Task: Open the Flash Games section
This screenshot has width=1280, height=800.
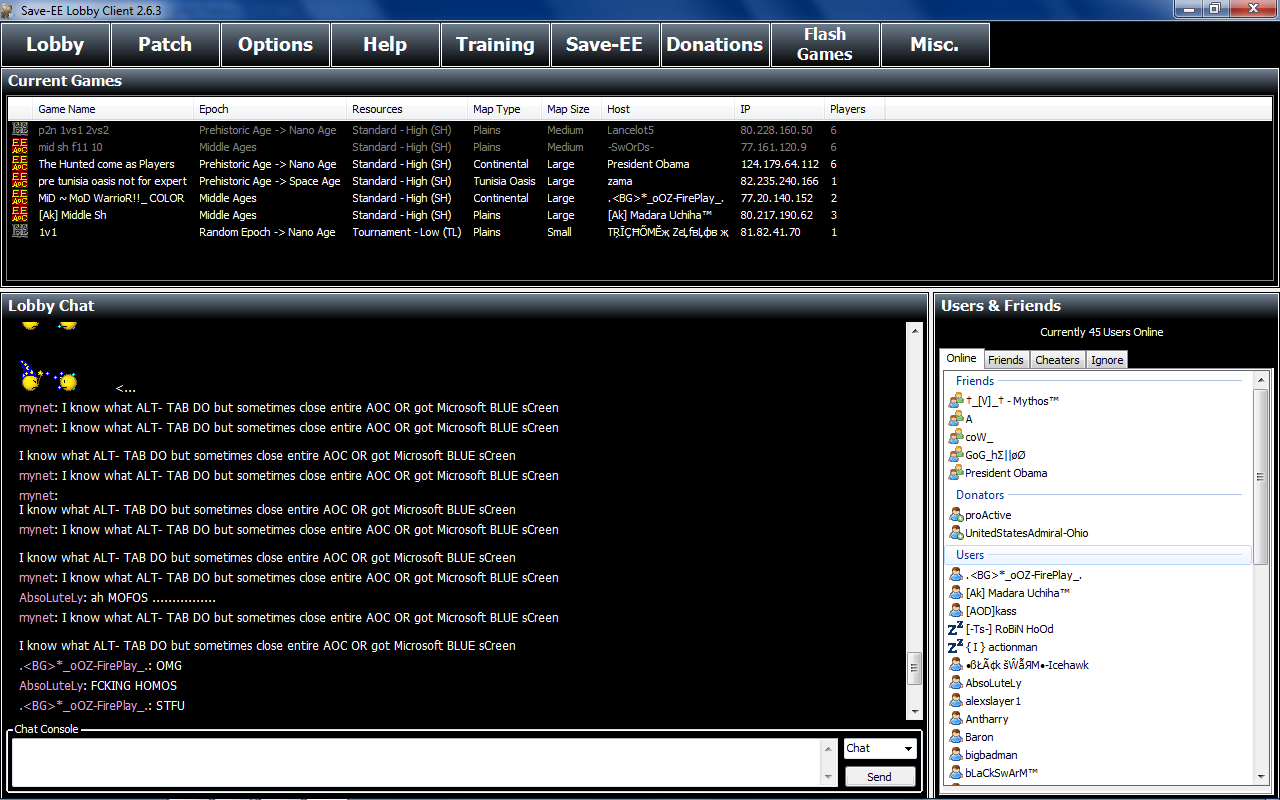Action: [825, 45]
